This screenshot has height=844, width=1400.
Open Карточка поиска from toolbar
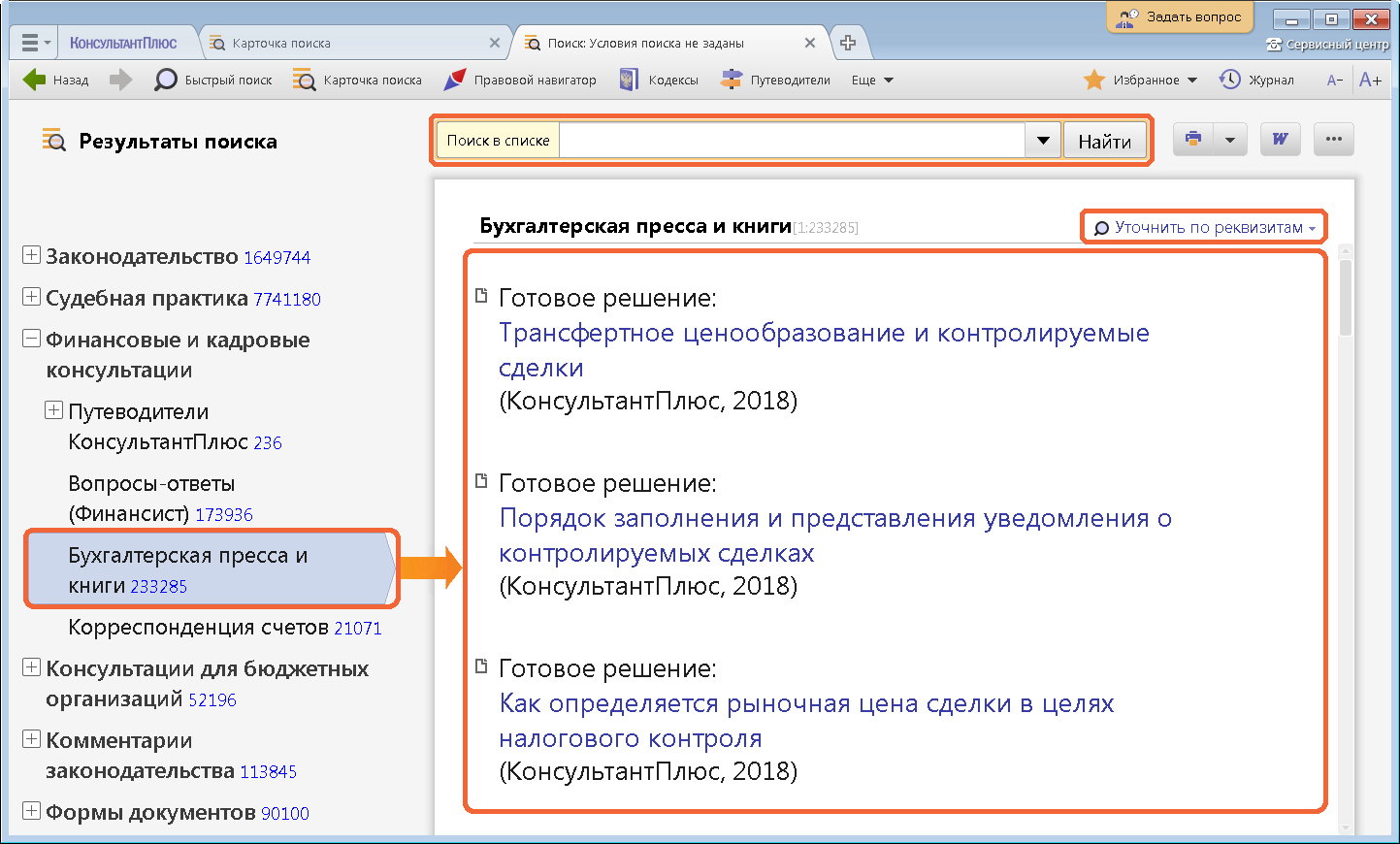(x=357, y=80)
